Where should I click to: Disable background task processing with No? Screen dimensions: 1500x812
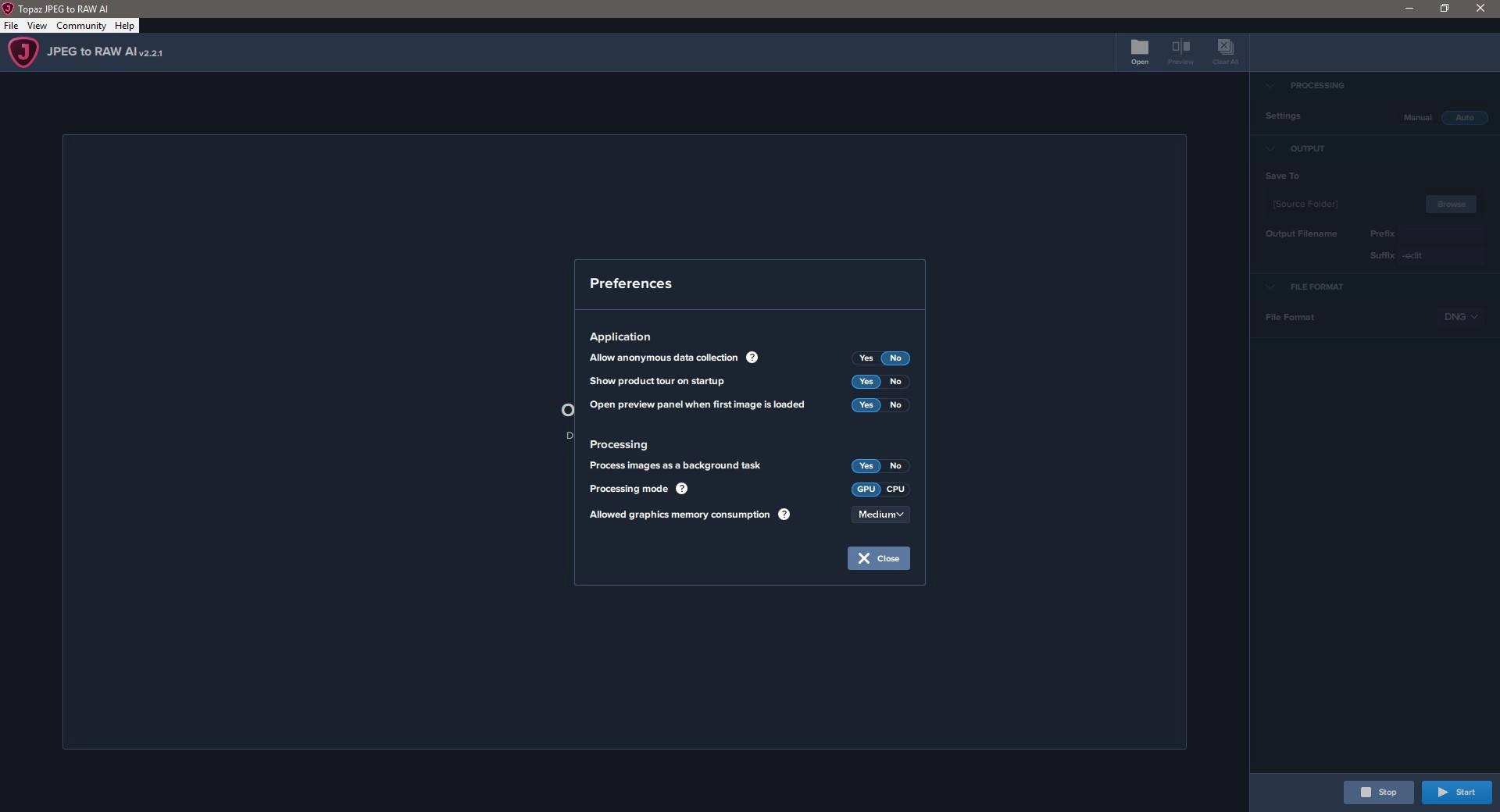[x=895, y=466]
